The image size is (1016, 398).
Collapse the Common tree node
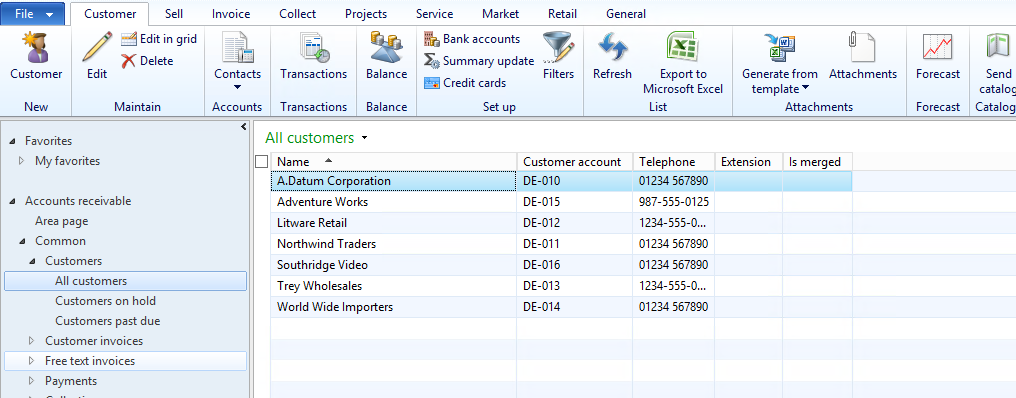(23, 241)
